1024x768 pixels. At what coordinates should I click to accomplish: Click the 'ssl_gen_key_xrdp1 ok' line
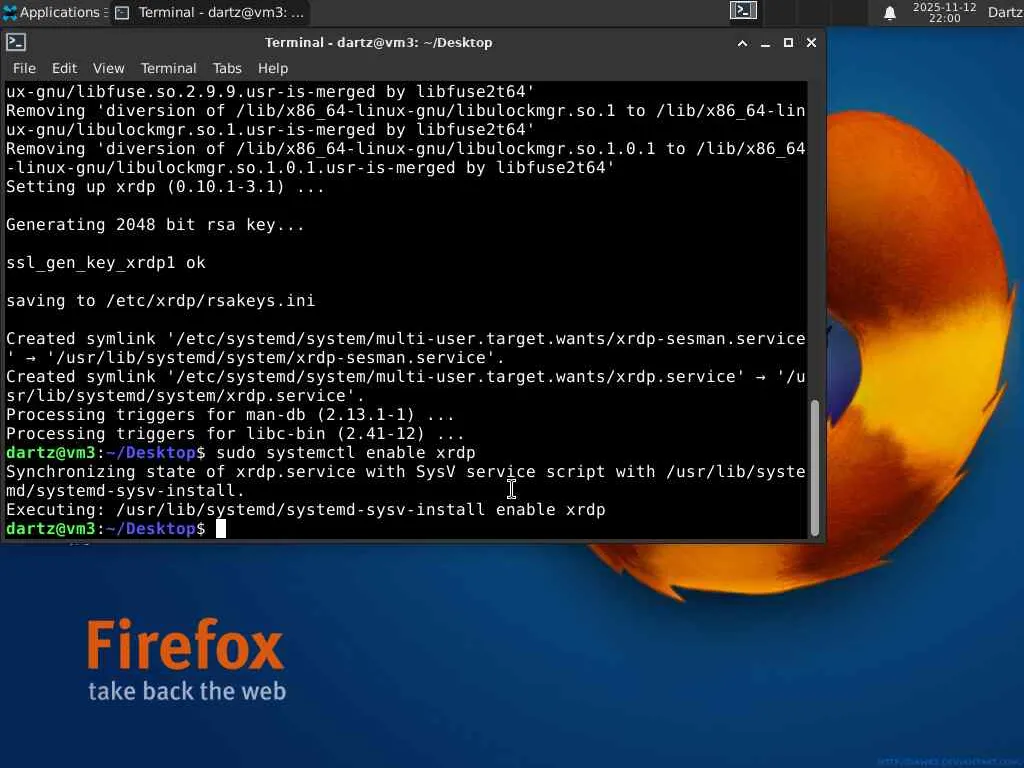click(105, 263)
